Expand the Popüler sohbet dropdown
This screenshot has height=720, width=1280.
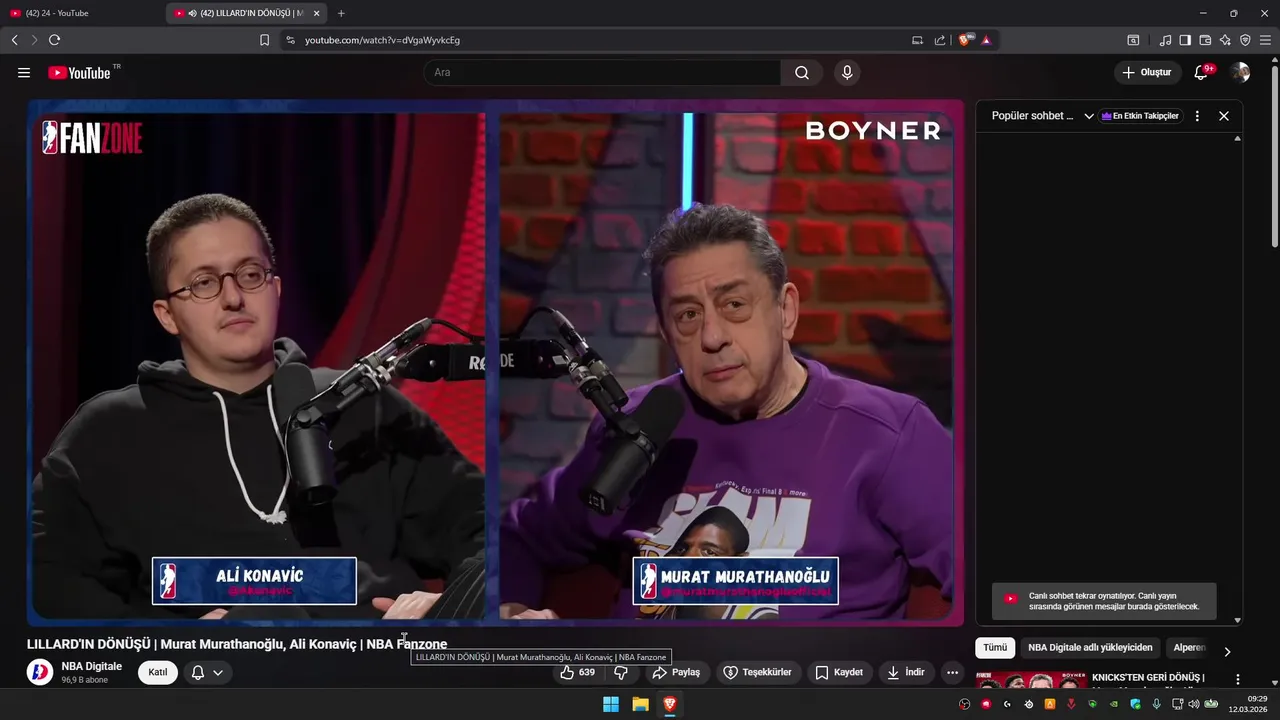click(1089, 116)
